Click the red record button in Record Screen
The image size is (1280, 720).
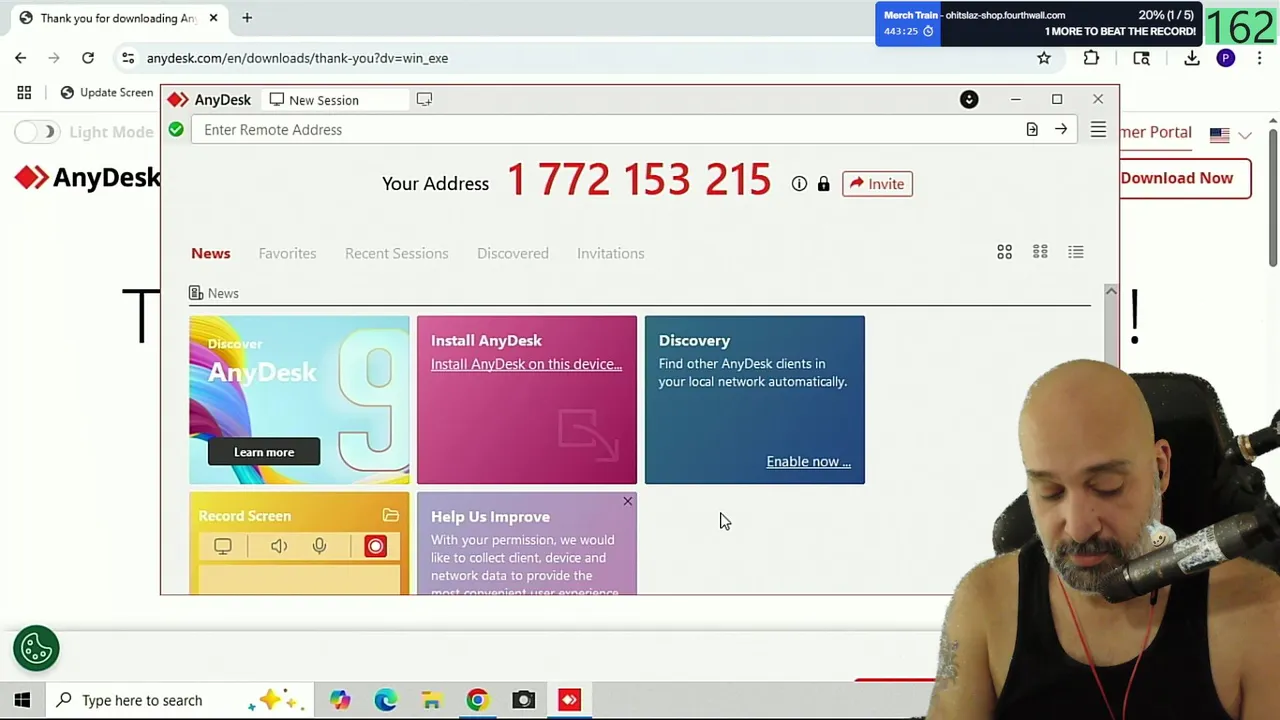click(375, 546)
